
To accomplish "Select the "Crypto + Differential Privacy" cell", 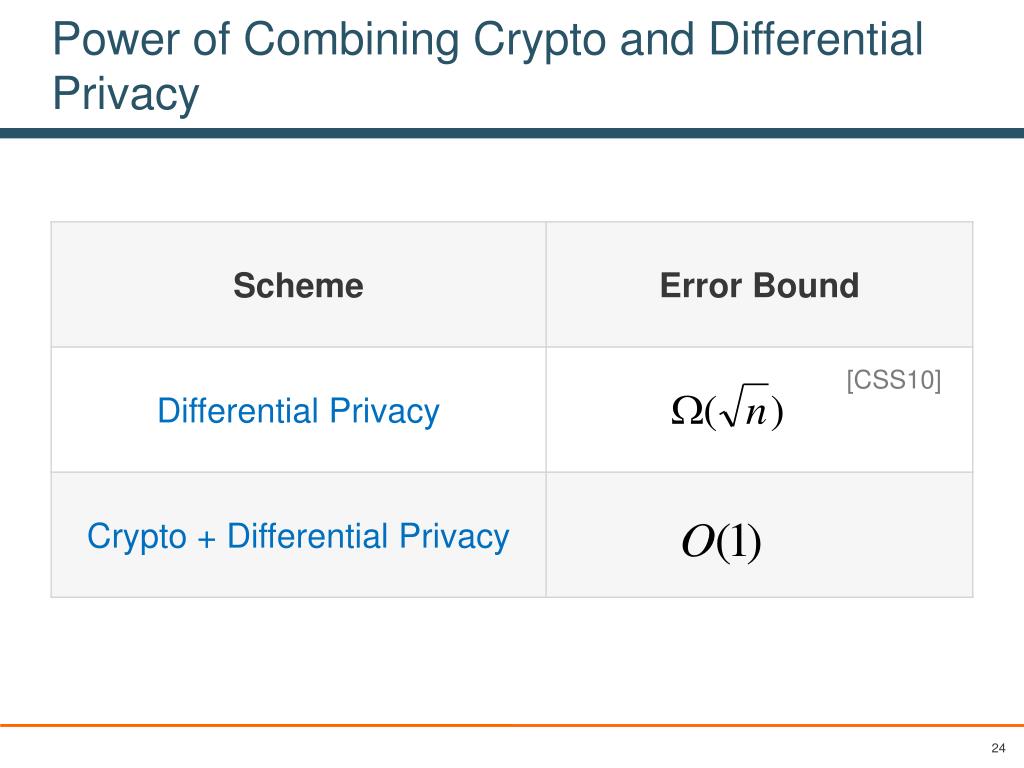I will tap(298, 536).
